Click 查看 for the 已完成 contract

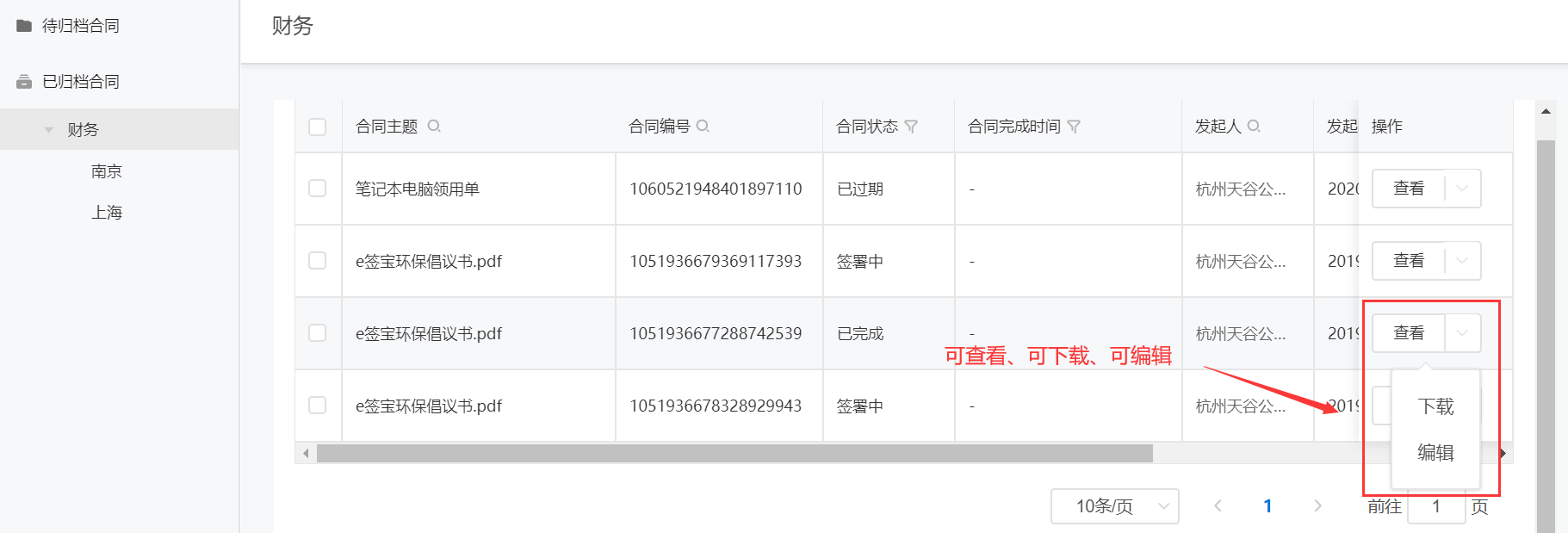pyautogui.click(x=1409, y=333)
